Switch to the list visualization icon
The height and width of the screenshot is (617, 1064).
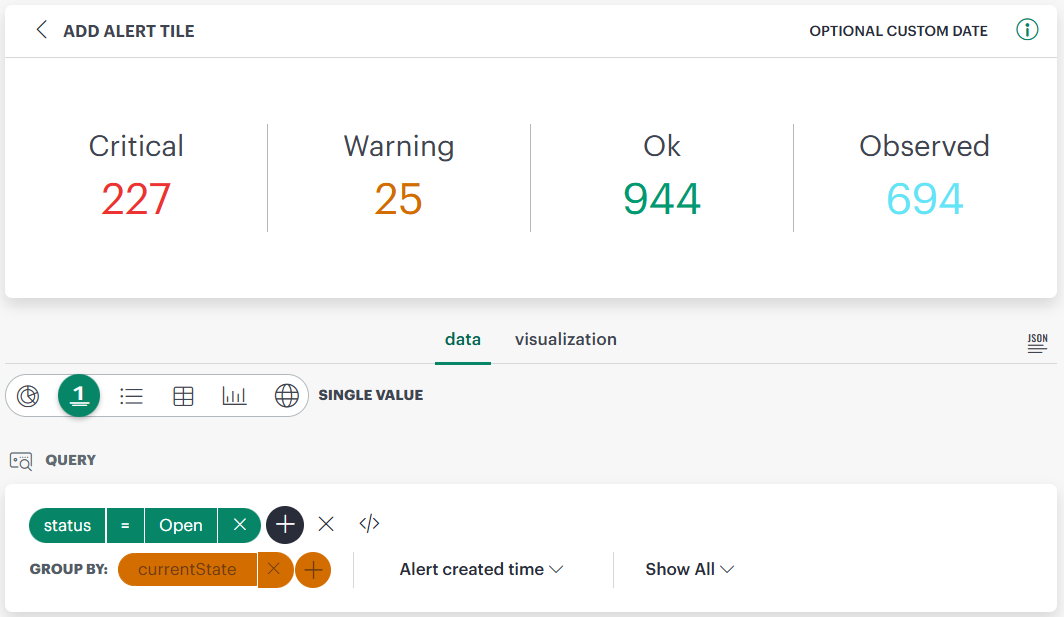[x=131, y=395]
